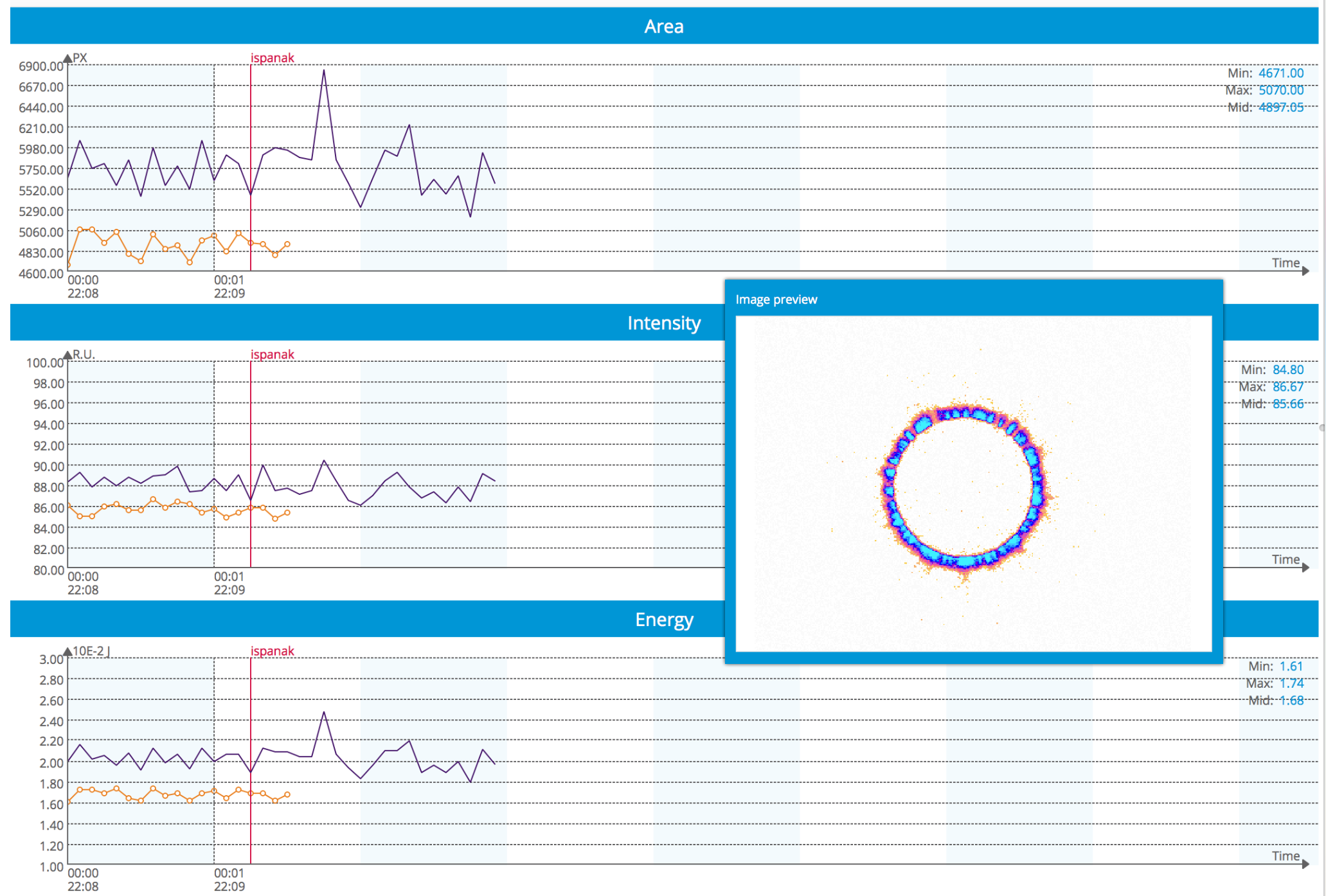Click the 00:01 22:09 time label in Area chart

tap(229, 287)
